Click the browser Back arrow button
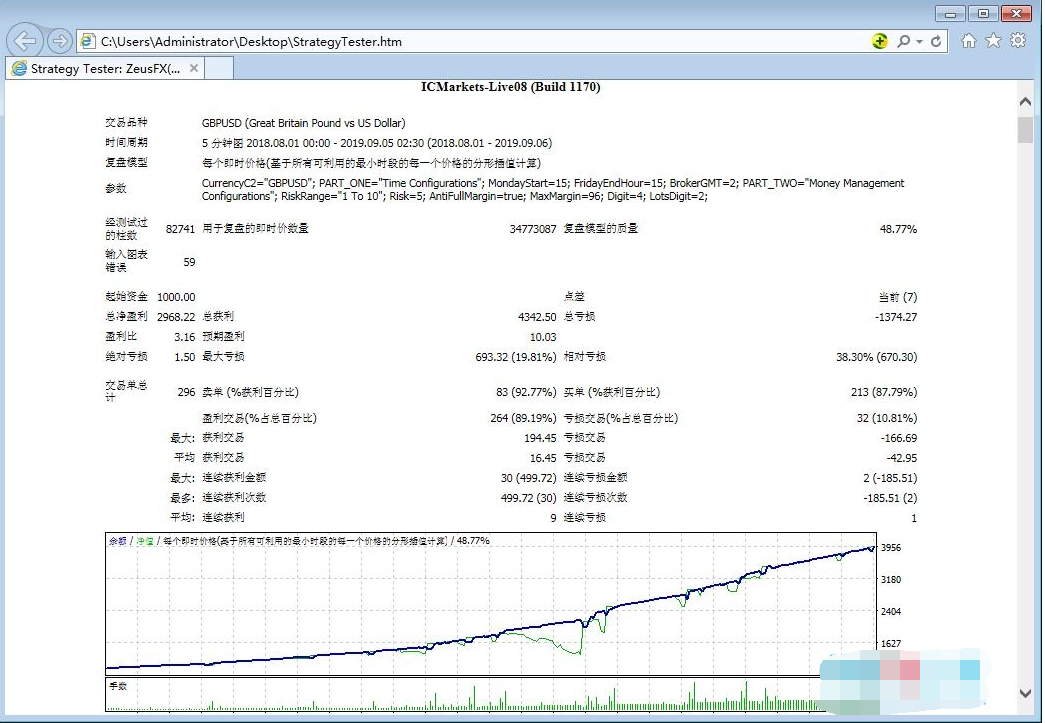Image resolution: width=1045 pixels, height=723 pixels. pyautogui.click(x=25, y=41)
